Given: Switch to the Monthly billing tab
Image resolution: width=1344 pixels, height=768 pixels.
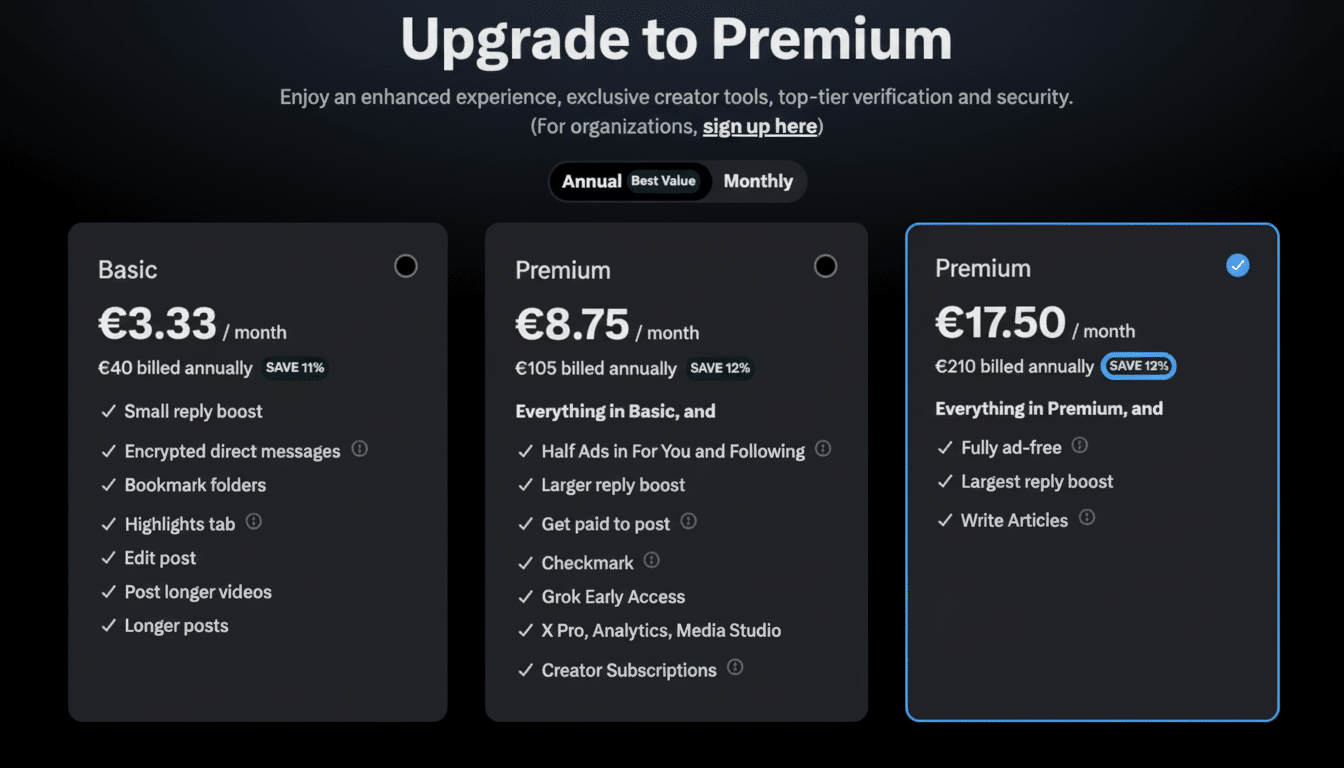Looking at the screenshot, I should (757, 181).
